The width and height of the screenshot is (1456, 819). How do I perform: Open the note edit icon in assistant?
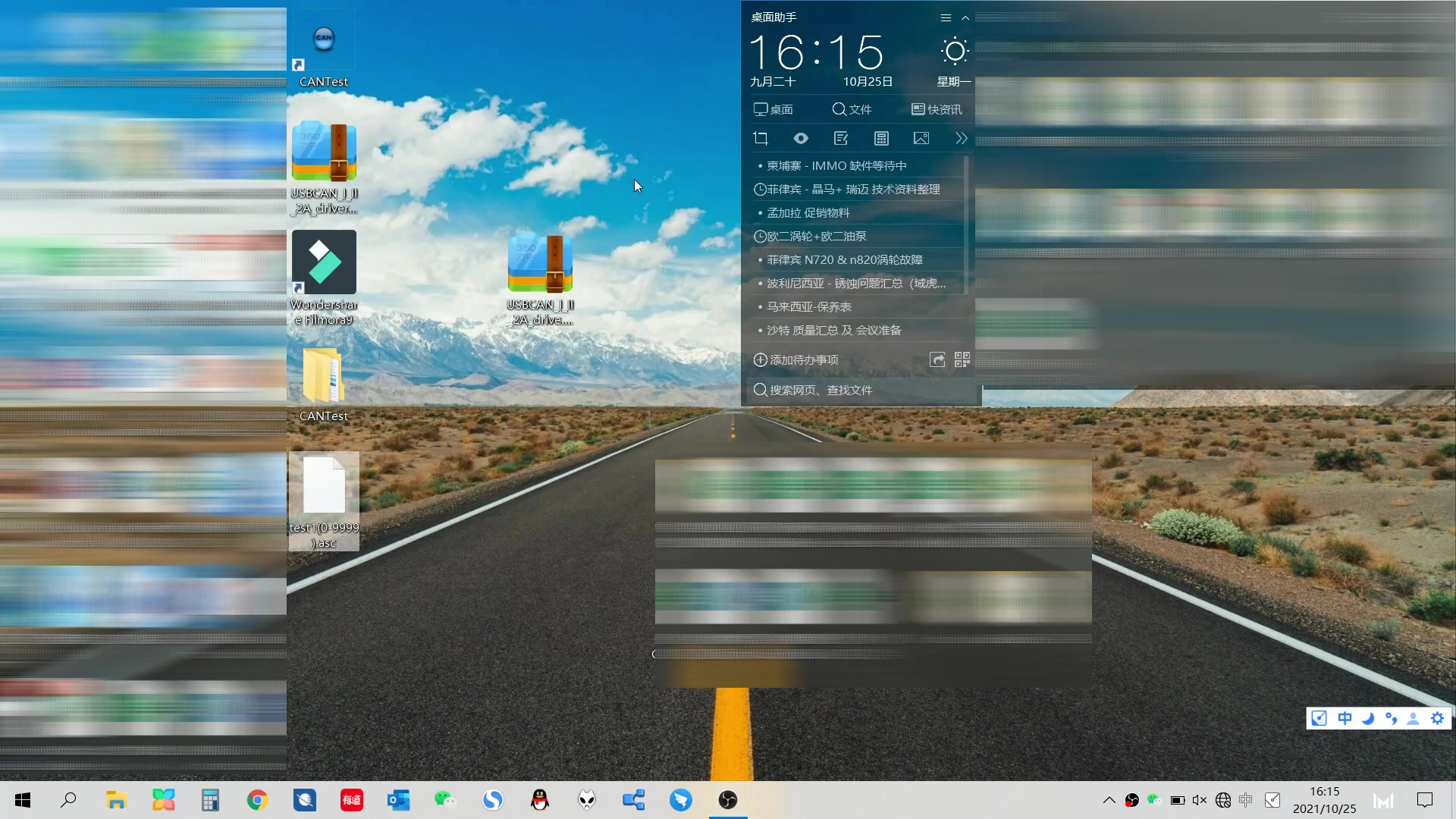[x=841, y=138]
